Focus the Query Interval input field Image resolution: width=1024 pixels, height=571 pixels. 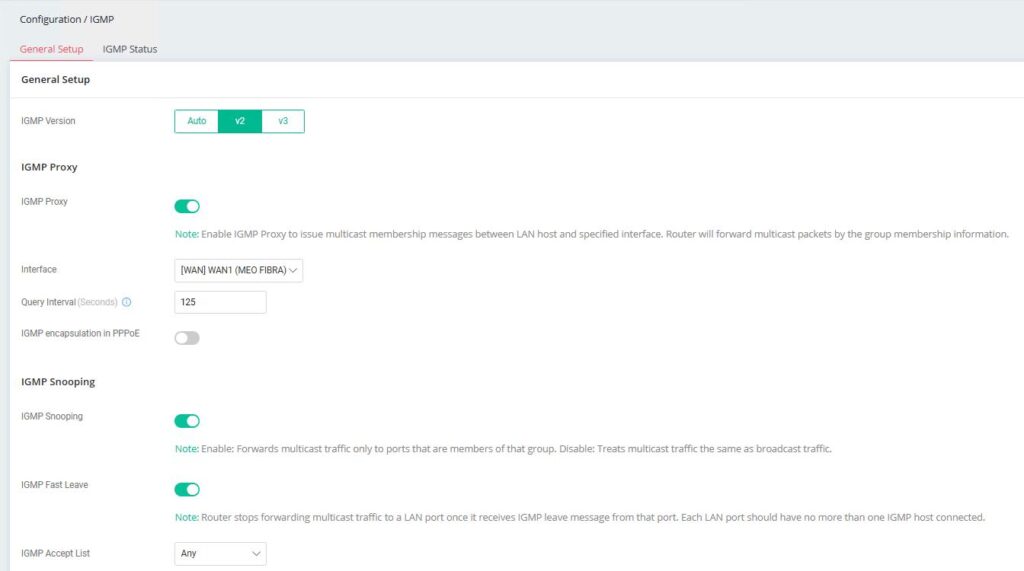[x=220, y=302]
